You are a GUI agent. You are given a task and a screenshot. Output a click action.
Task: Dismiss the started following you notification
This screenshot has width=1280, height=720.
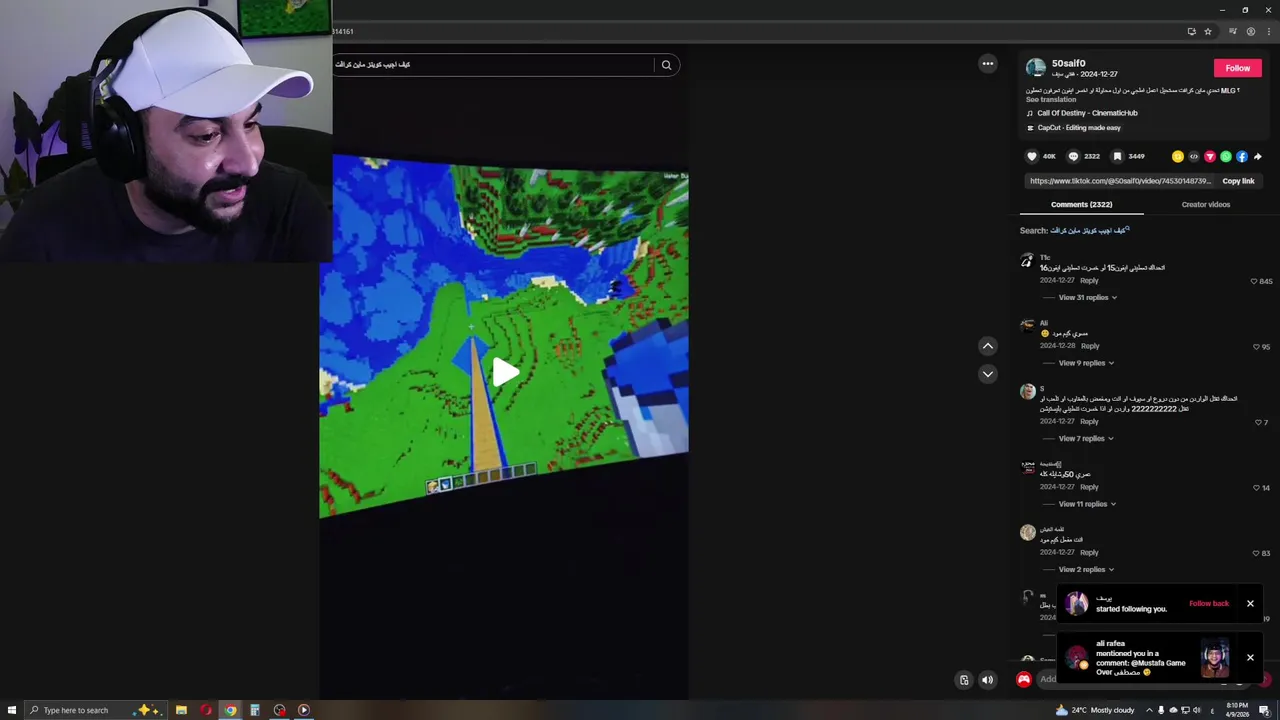point(1250,604)
